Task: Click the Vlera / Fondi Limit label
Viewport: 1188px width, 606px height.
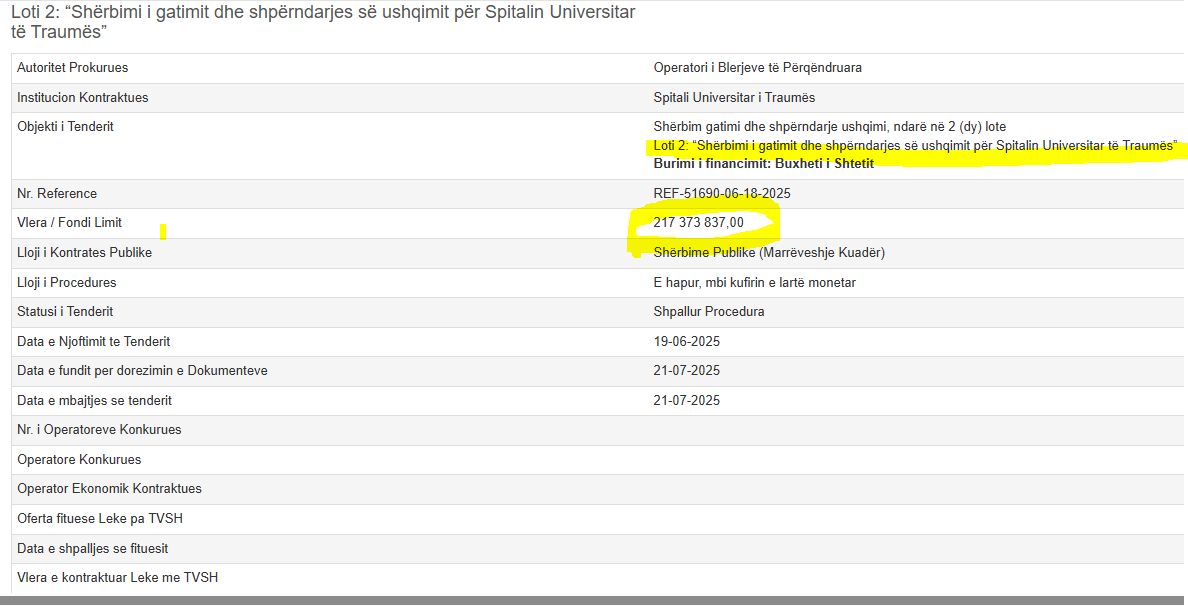Action: click(69, 223)
